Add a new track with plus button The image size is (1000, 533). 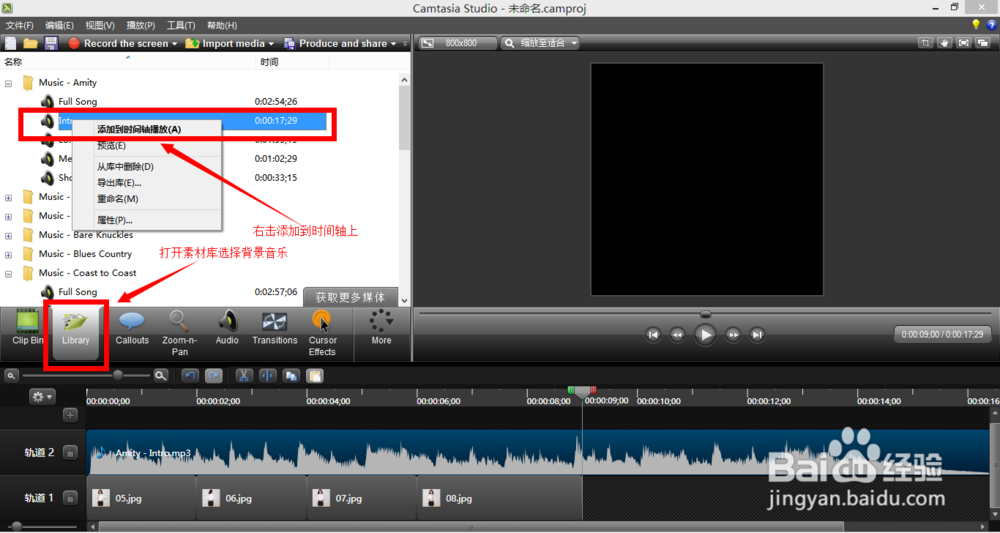click(70, 415)
